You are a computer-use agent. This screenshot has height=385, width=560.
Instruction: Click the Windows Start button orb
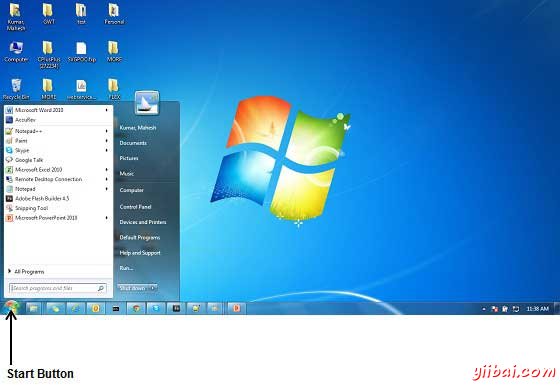pyautogui.click(x=11, y=308)
